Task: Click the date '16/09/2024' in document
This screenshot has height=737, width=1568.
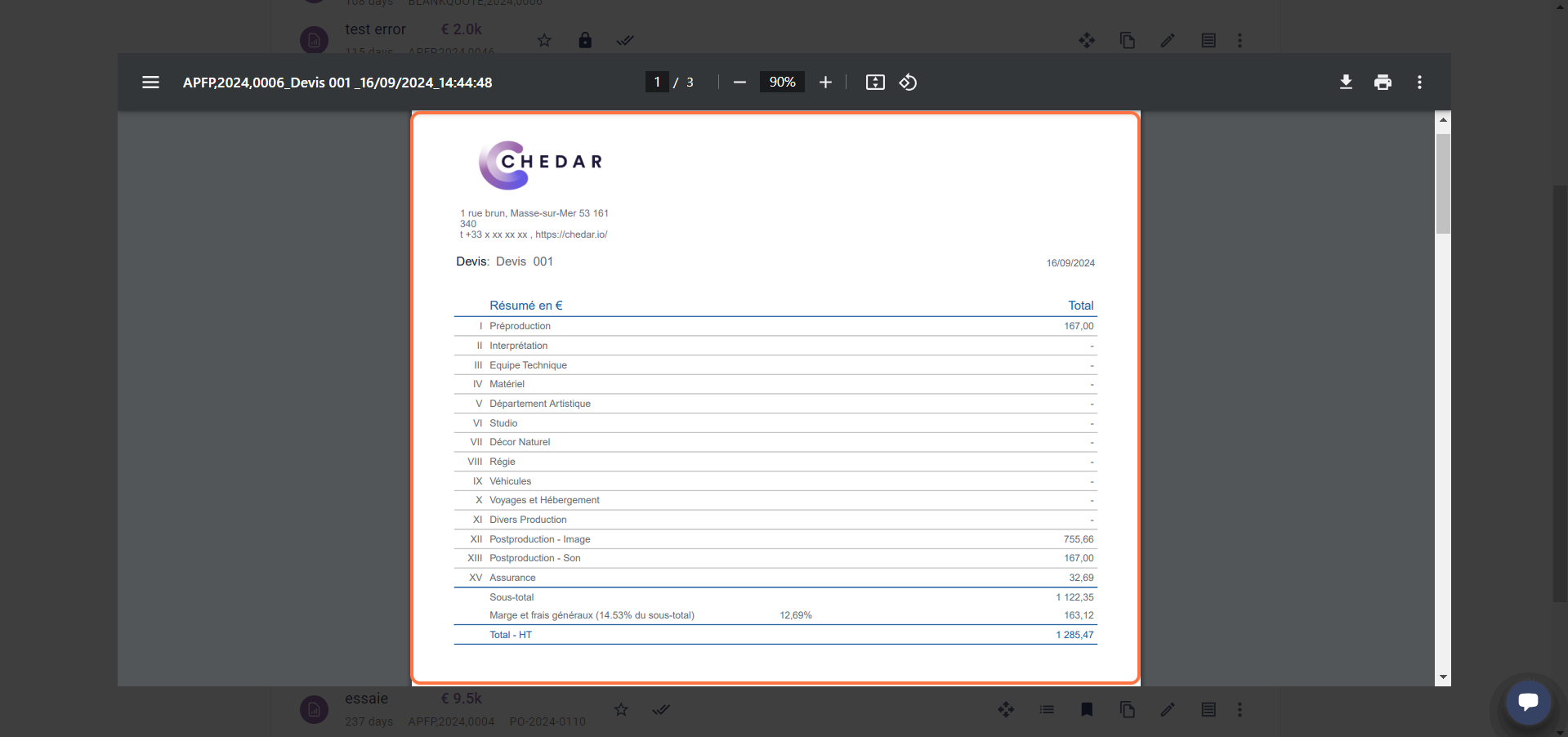Action: pos(1070,263)
